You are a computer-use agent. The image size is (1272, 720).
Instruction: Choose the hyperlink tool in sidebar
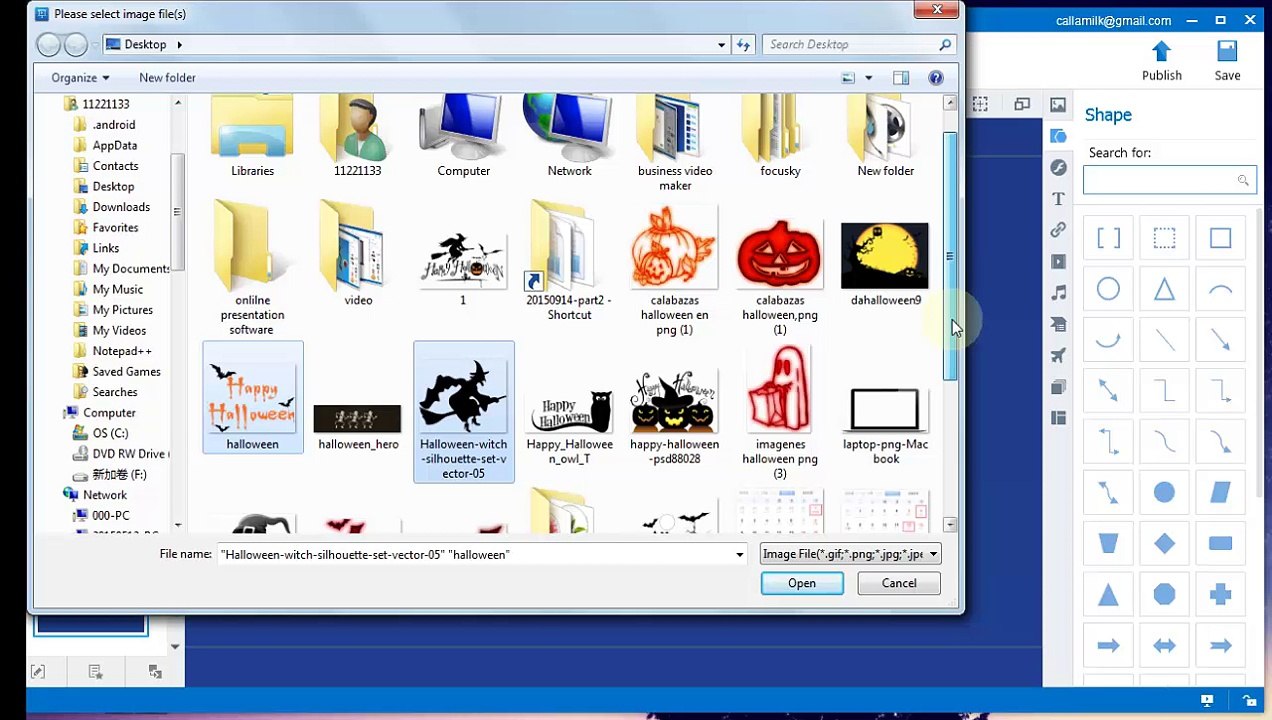[x=1058, y=230]
